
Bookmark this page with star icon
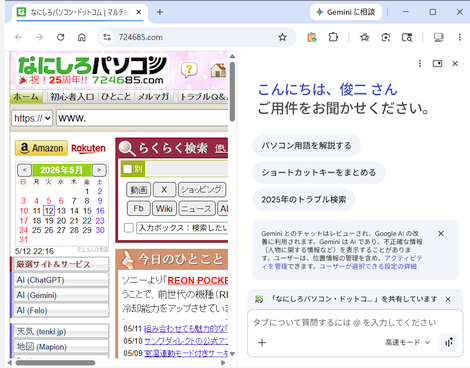click(283, 37)
